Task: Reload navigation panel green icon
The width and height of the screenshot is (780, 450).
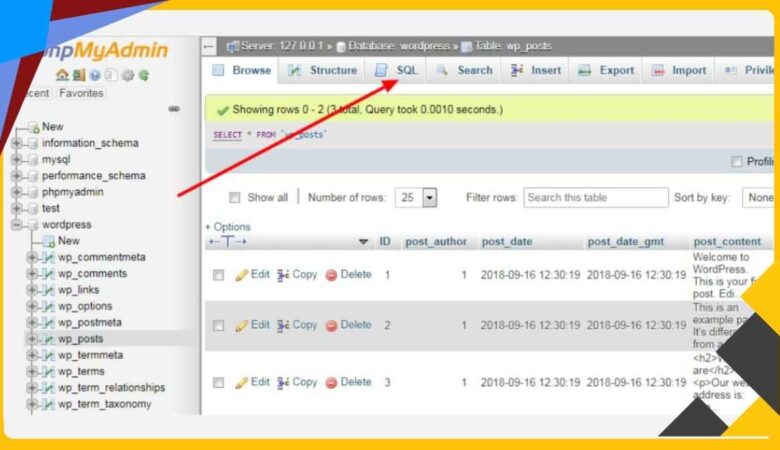Action: [x=144, y=75]
